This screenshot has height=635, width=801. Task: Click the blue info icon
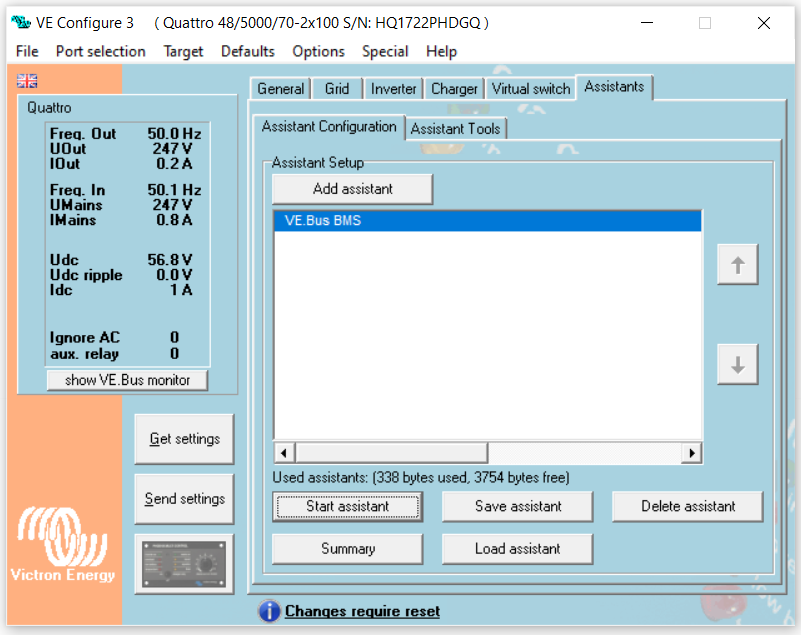(269, 611)
